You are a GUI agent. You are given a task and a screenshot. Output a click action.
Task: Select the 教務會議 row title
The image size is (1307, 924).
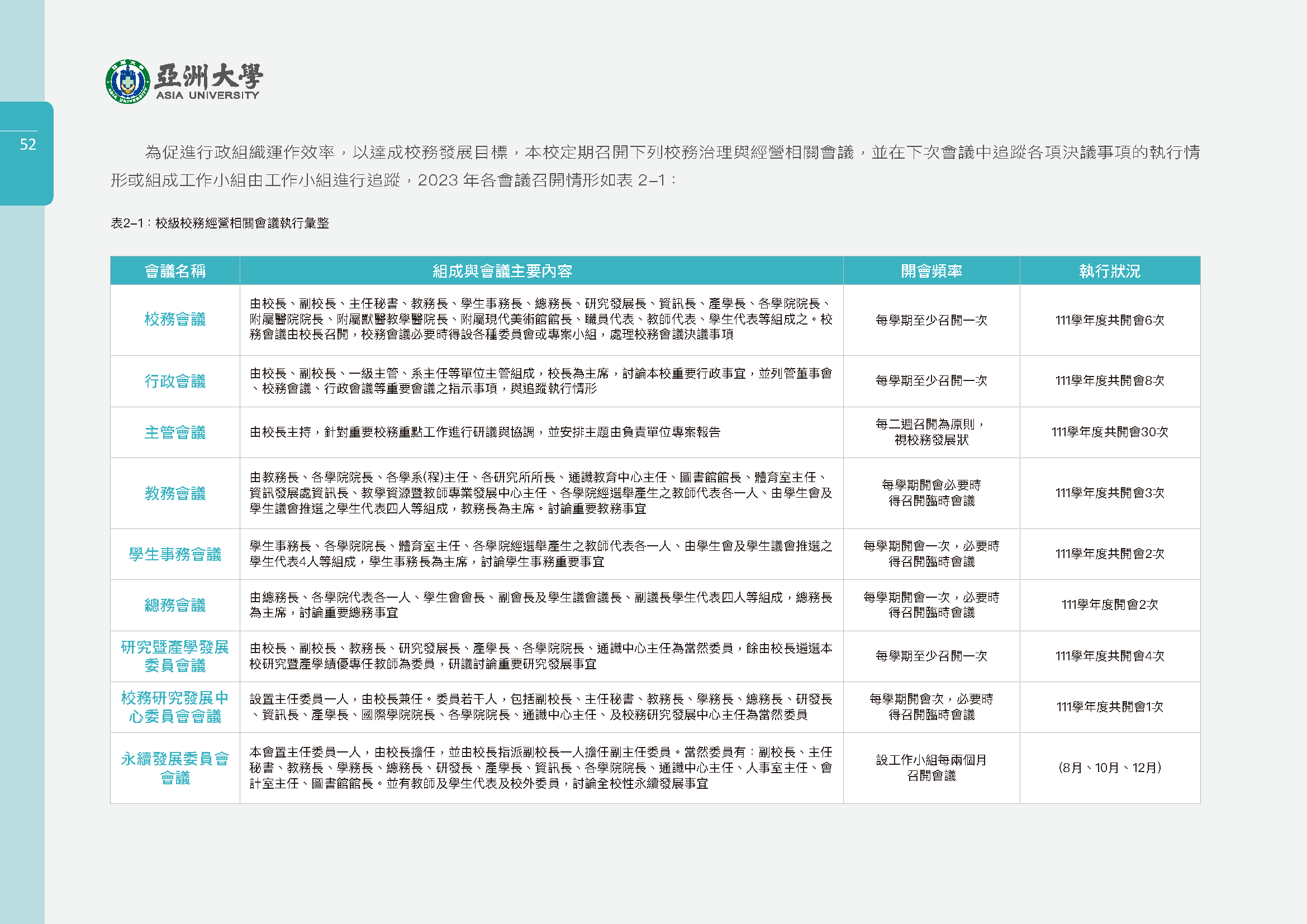tap(175, 493)
